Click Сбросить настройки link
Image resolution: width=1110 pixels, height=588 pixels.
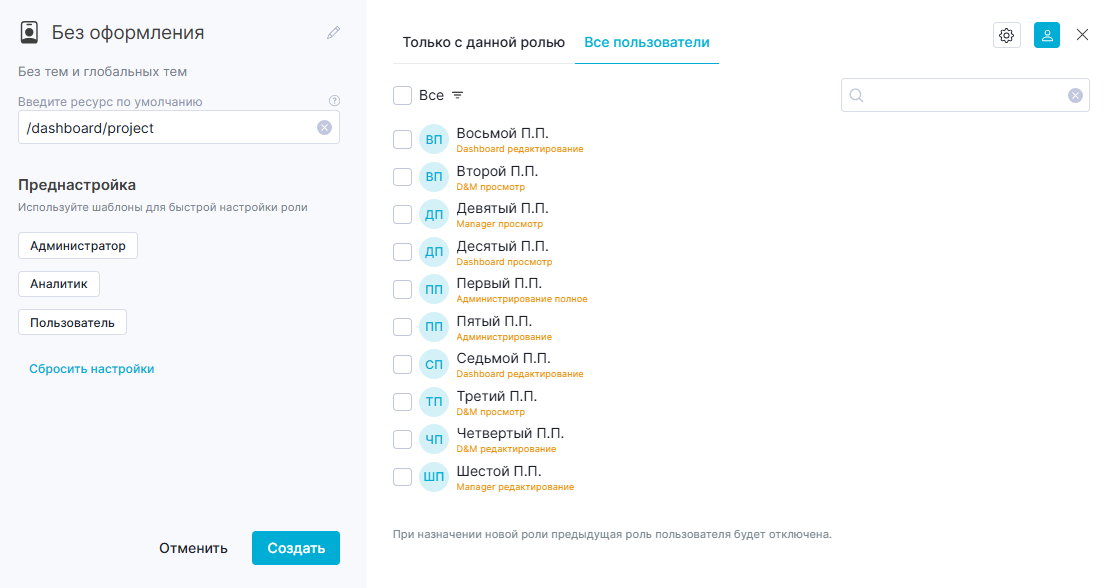tap(91, 369)
